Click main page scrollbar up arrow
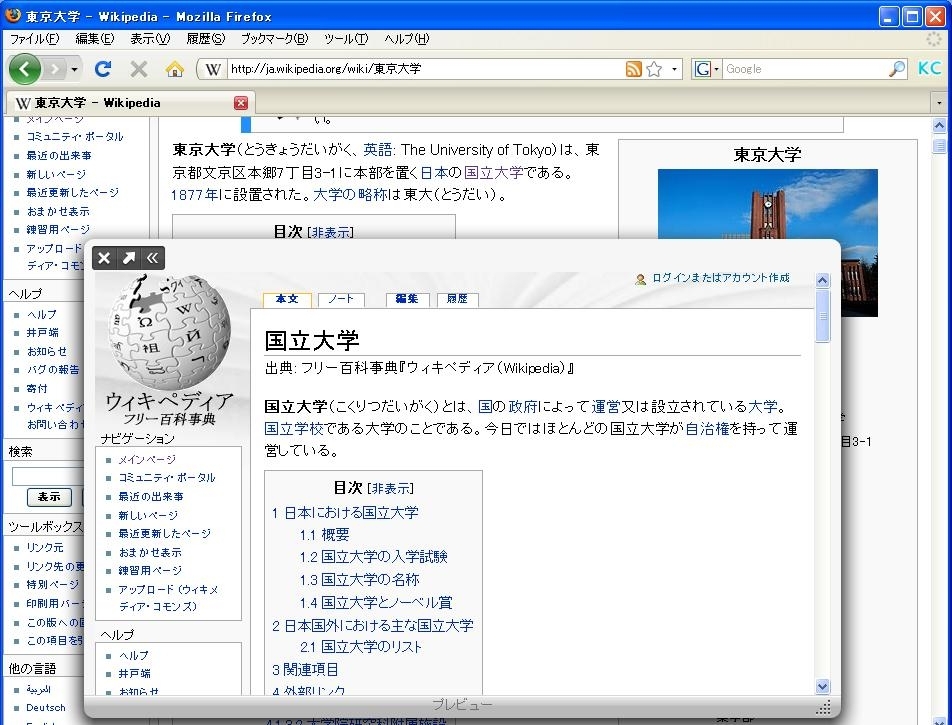Viewport: 952px width, 725px height. click(939, 126)
